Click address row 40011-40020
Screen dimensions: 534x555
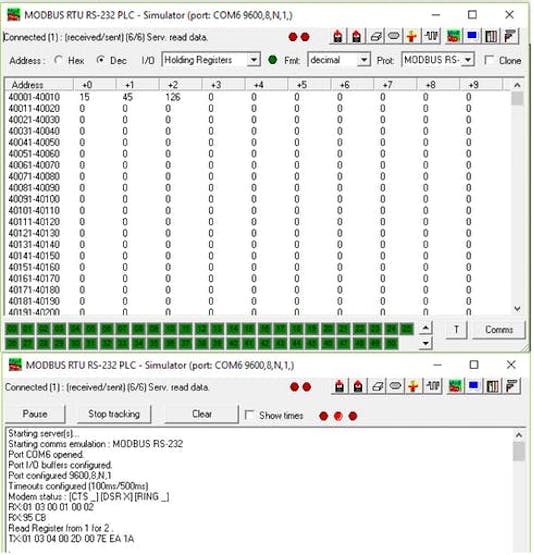34,108
